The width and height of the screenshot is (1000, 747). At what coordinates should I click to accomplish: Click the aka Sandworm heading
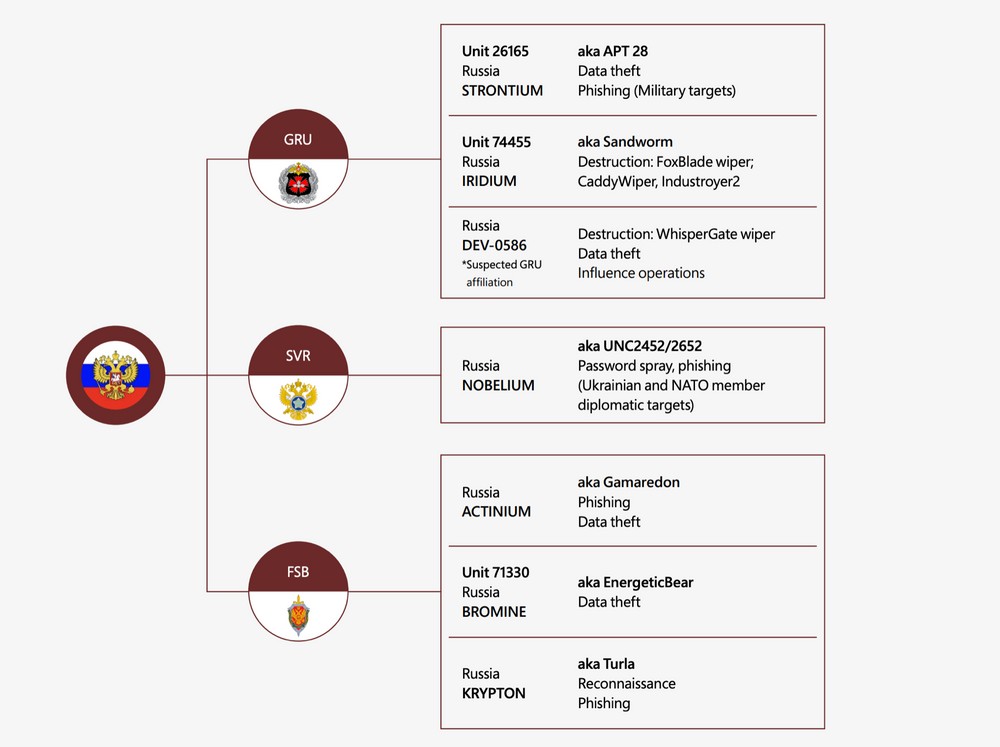coord(625,142)
